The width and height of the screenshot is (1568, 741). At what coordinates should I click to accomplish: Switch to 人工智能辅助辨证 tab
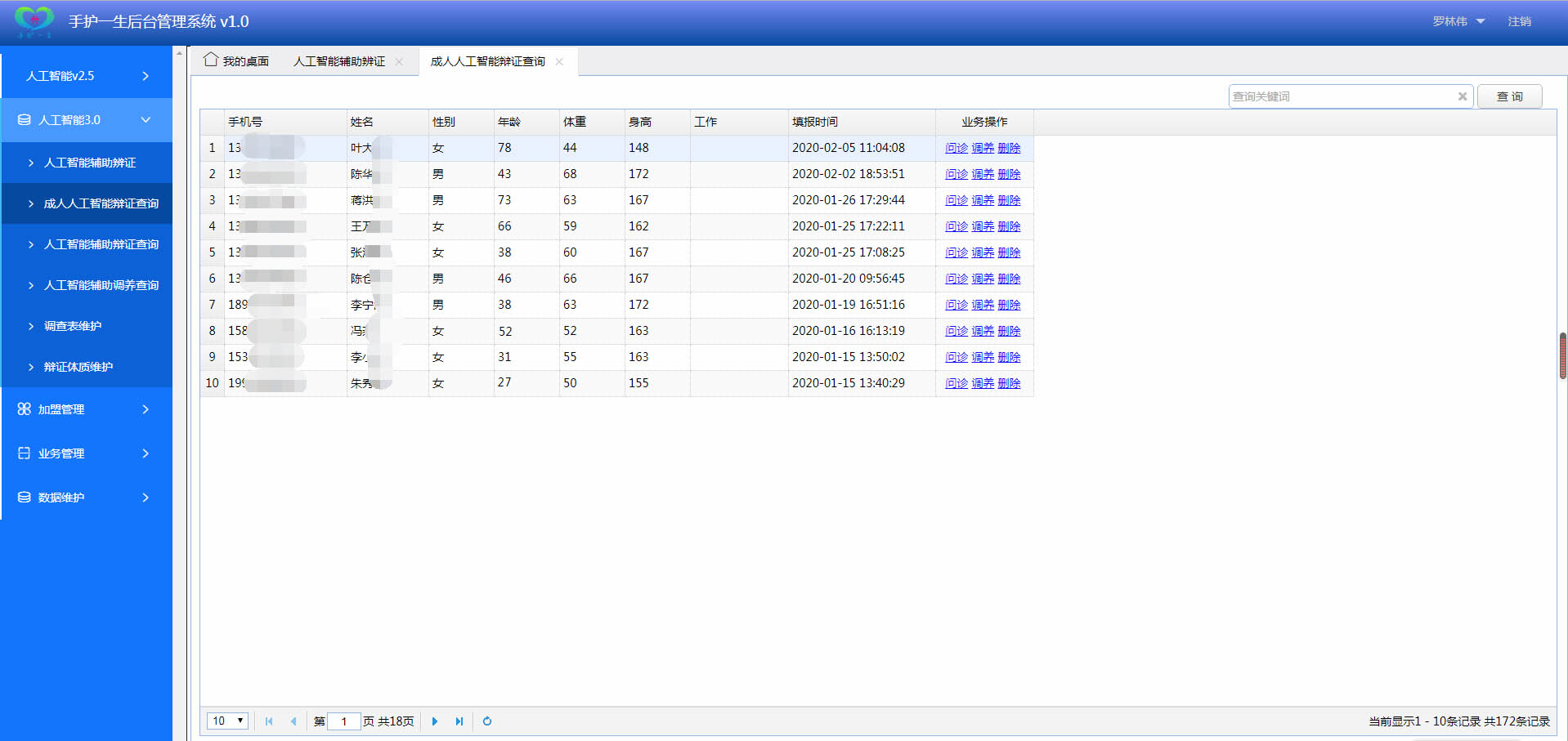tap(339, 61)
